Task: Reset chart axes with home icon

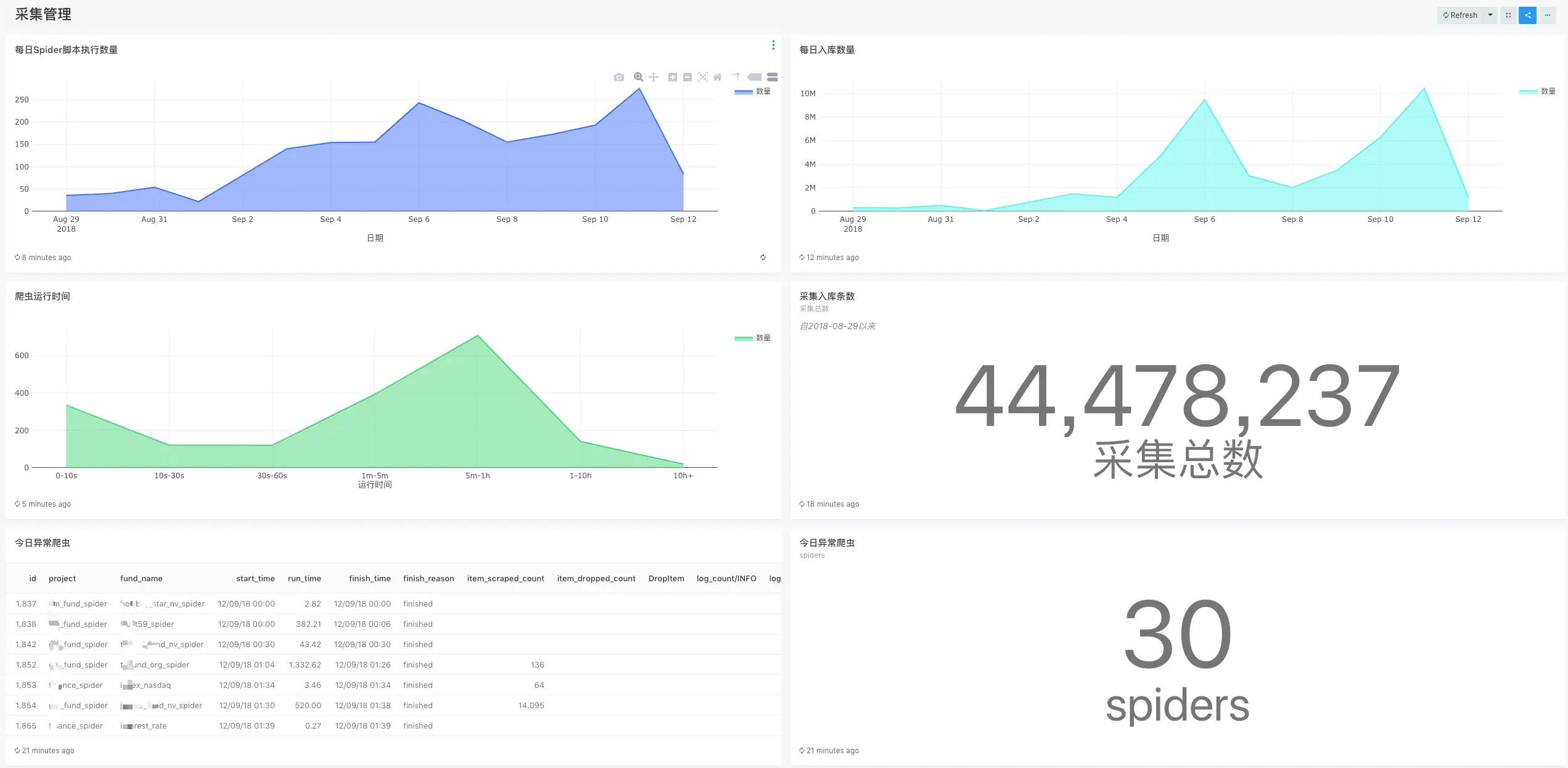Action: pyautogui.click(x=717, y=77)
